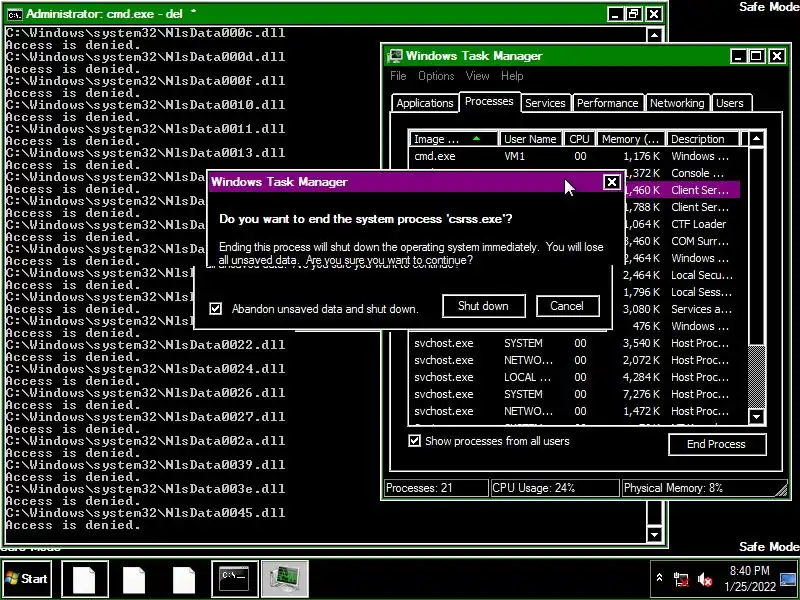Click the show desktop monitor icon
Image resolution: width=800 pixels, height=600 pixels.
tap(788, 580)
